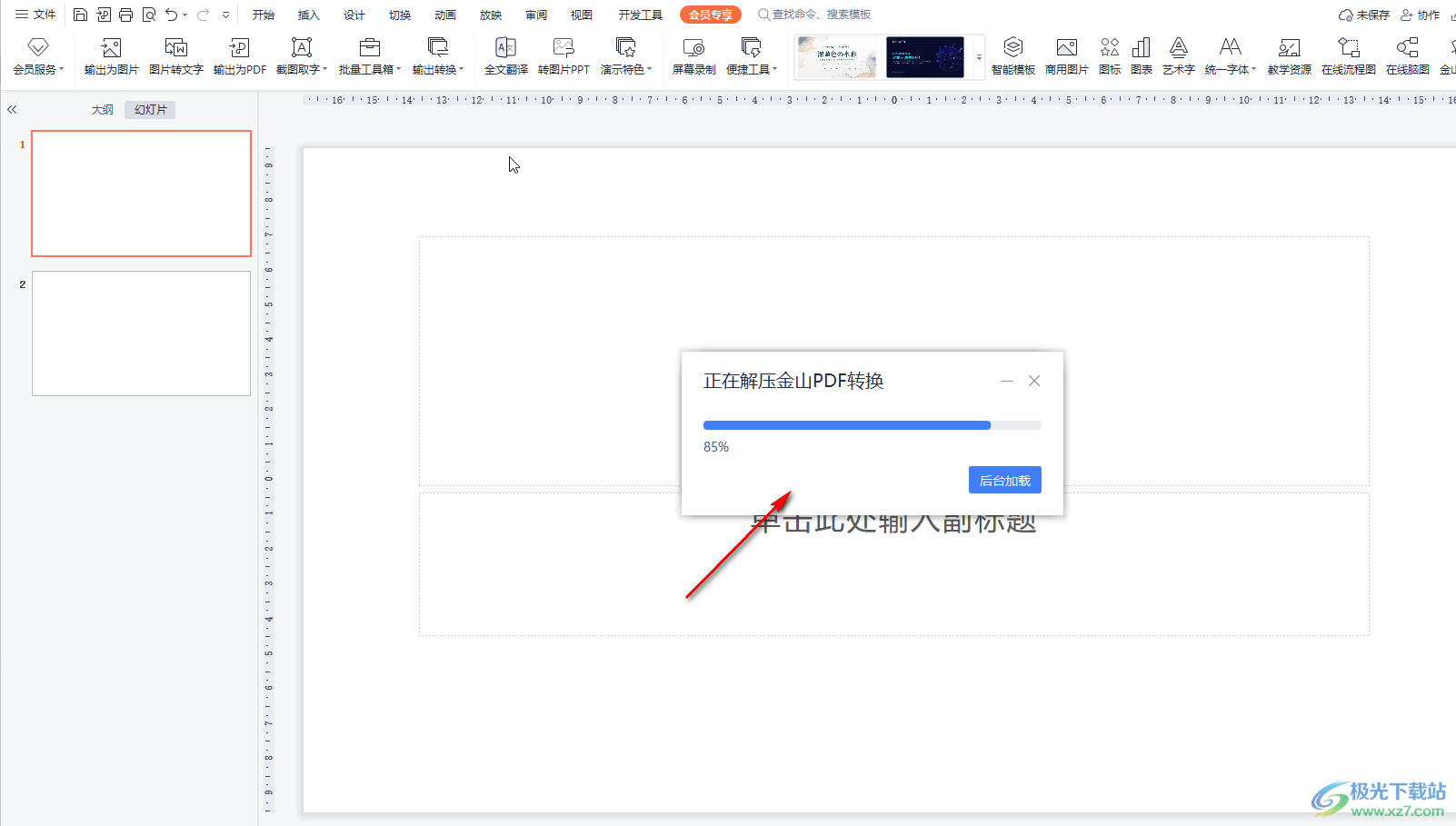The height and width of the screenshot is (826, 1456).
Task: Click 转图片PPT icon
Action: [563, 56]
